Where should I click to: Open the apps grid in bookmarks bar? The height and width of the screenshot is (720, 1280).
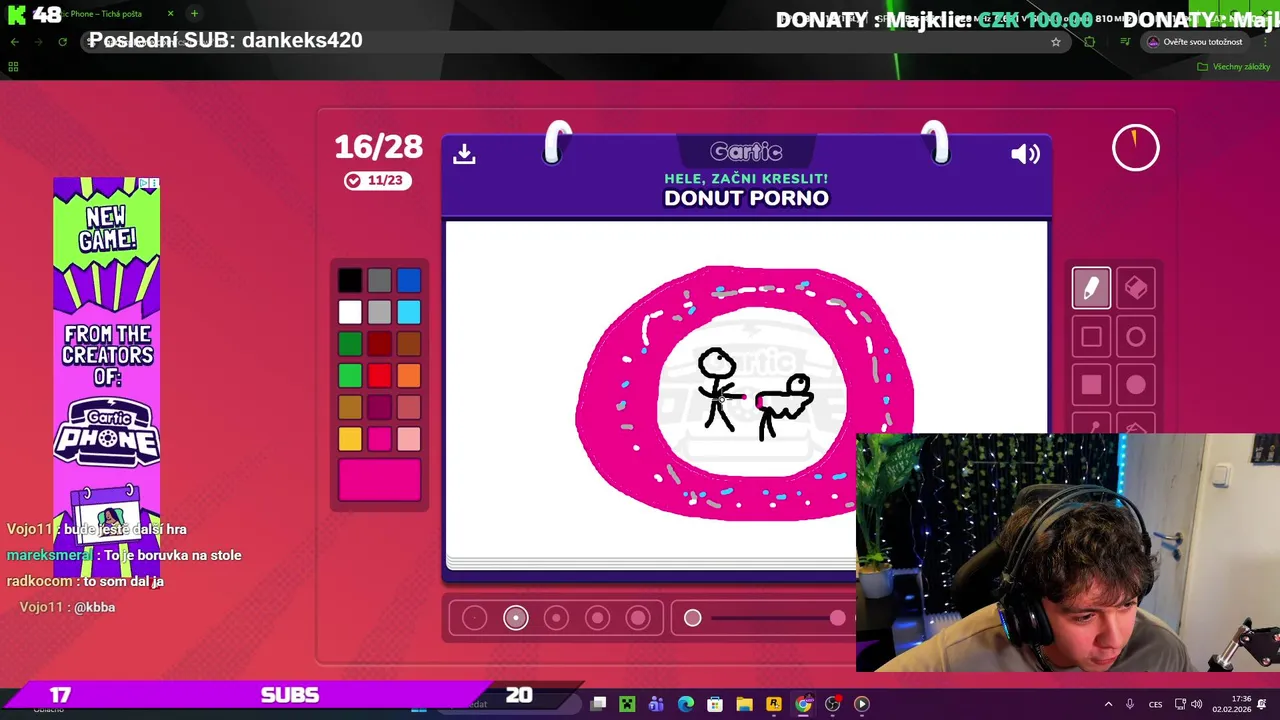(x=13, y=67)
